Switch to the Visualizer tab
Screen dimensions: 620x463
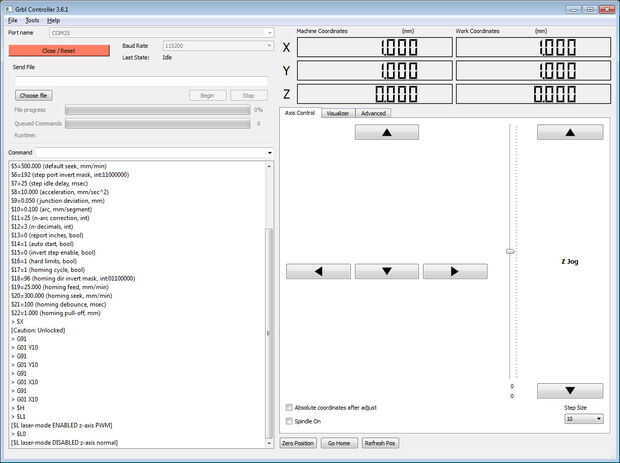coord(338,113)
